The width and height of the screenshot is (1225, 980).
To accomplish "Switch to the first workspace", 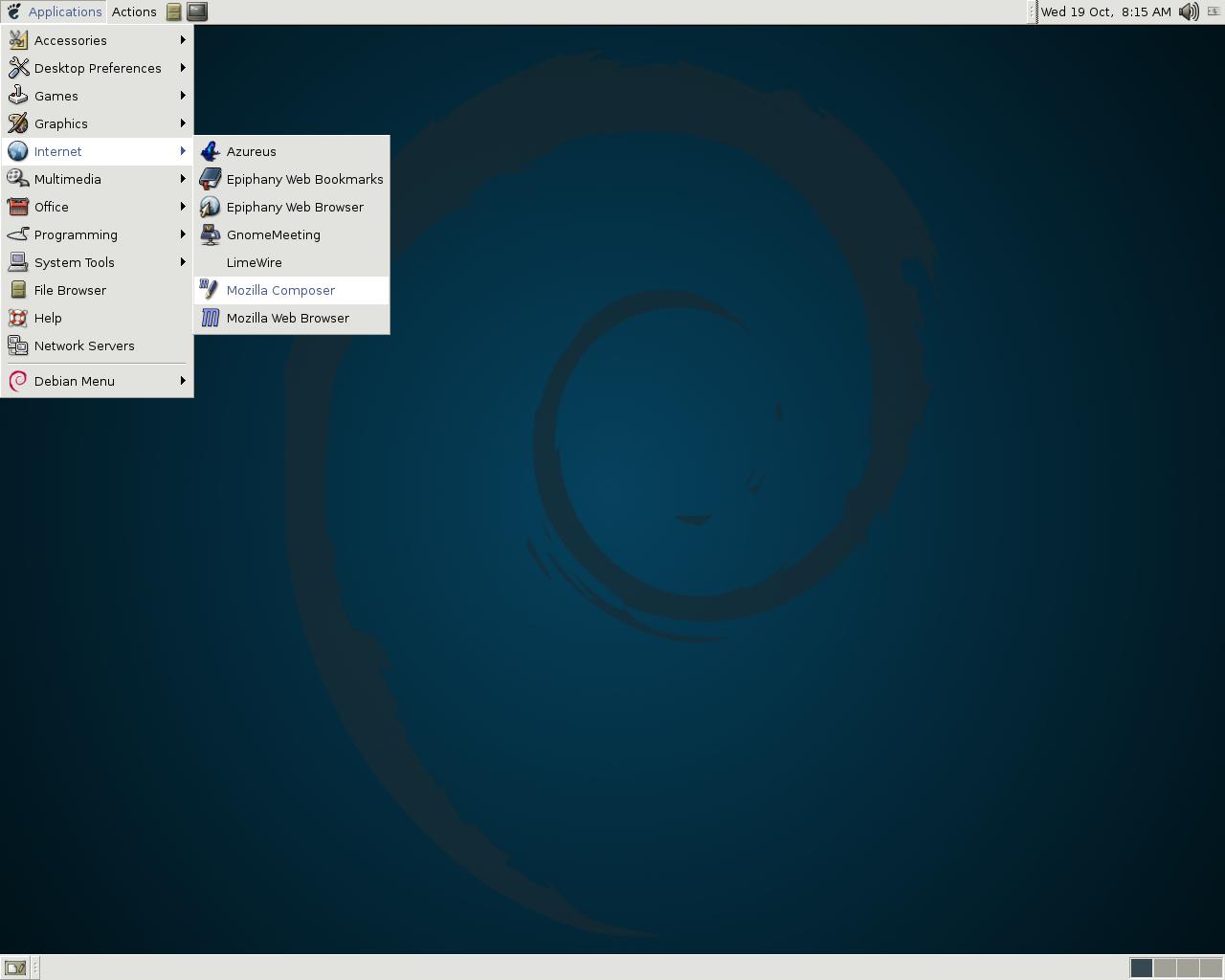I will pos(1142,968).
